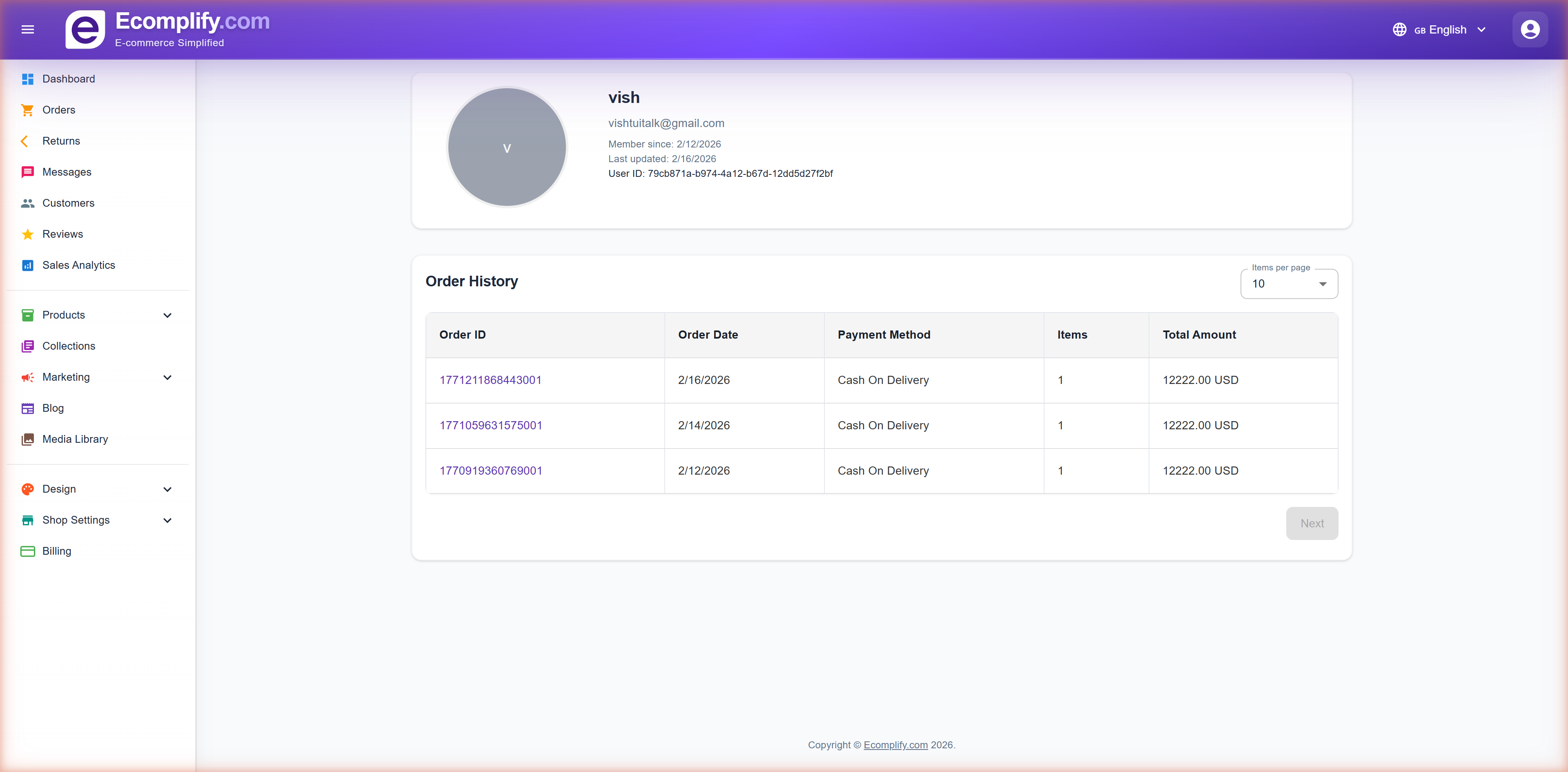Expand the Marketing submenu chevron
Viewport: 1568px width, 772px height.
pyautogui.click(x=167, y=377)
